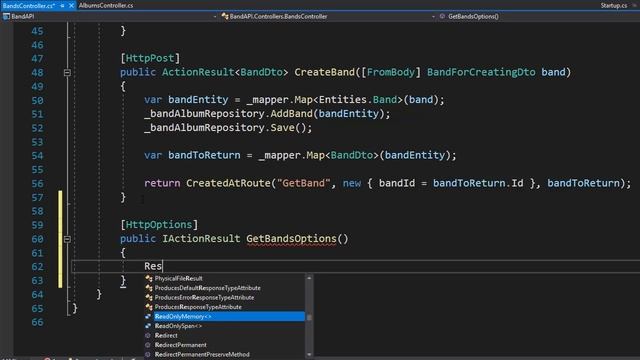The height and width of the screenshot is (360, 640).
Task: Place cursor after 'Res' on line 62
Action: (162, 267)
